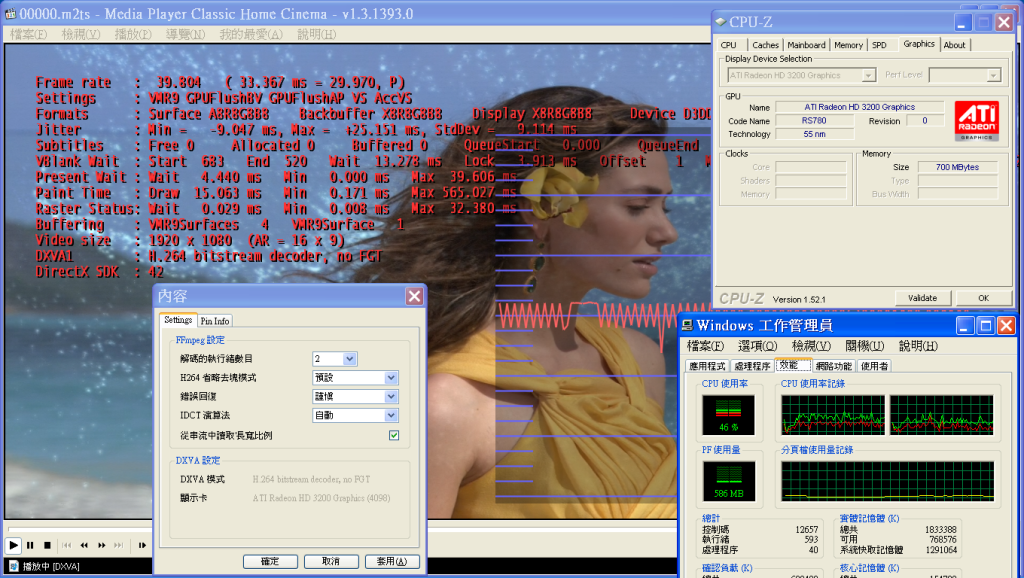Switch to the CPU tab in CPU-Z

729,45
